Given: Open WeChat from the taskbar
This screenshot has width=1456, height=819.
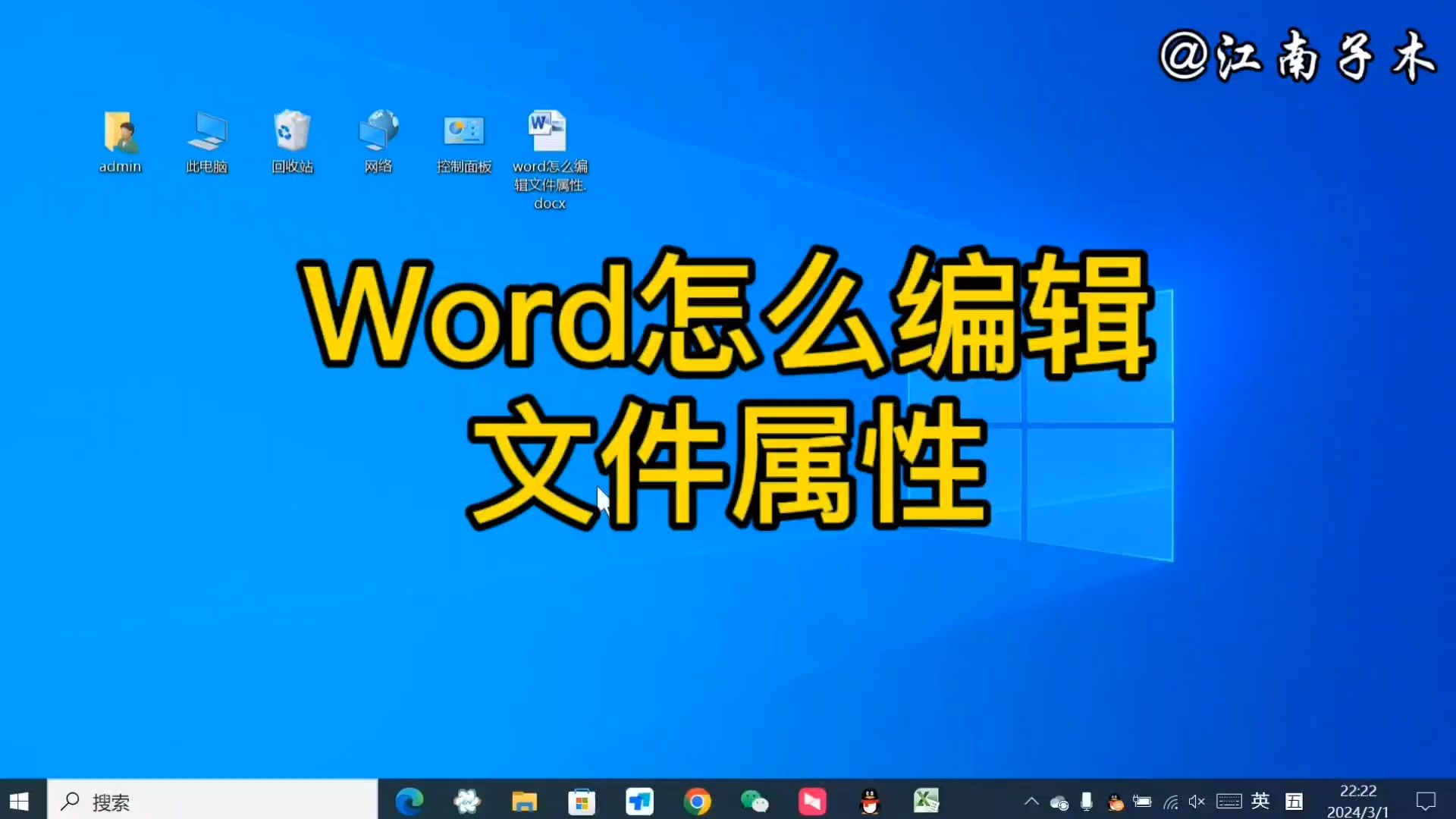Looking at the screenshot, I should tap(755, 802).
